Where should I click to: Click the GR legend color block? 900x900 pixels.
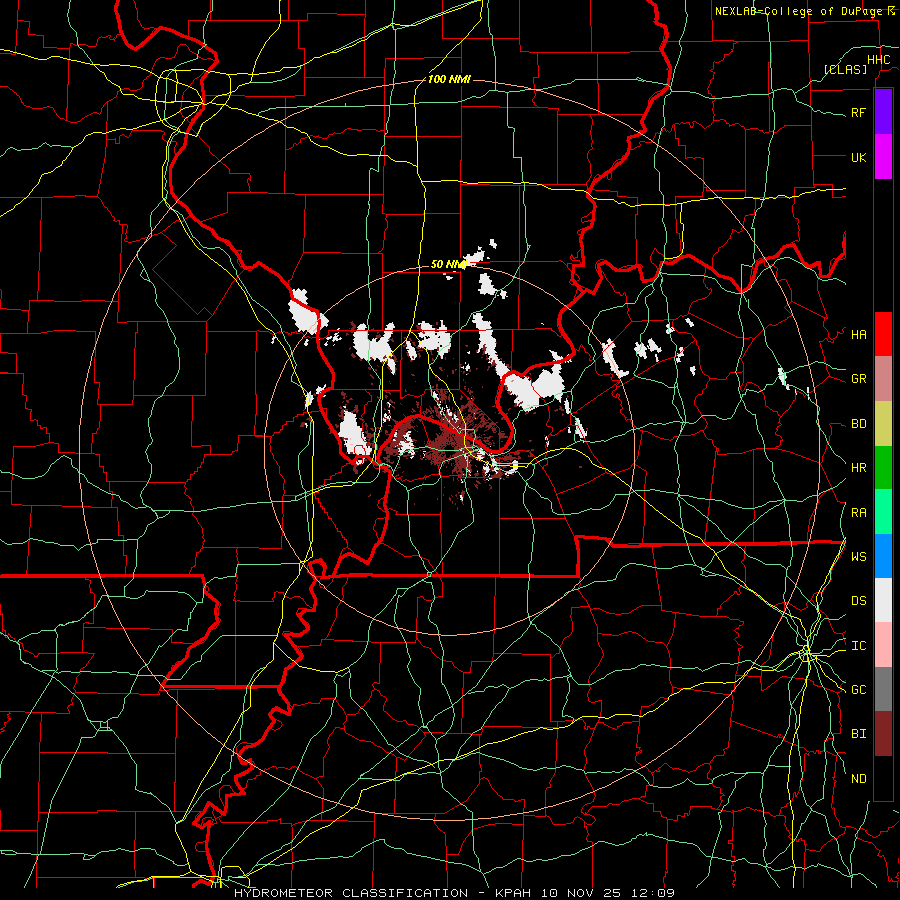click(x=883, y=379)
